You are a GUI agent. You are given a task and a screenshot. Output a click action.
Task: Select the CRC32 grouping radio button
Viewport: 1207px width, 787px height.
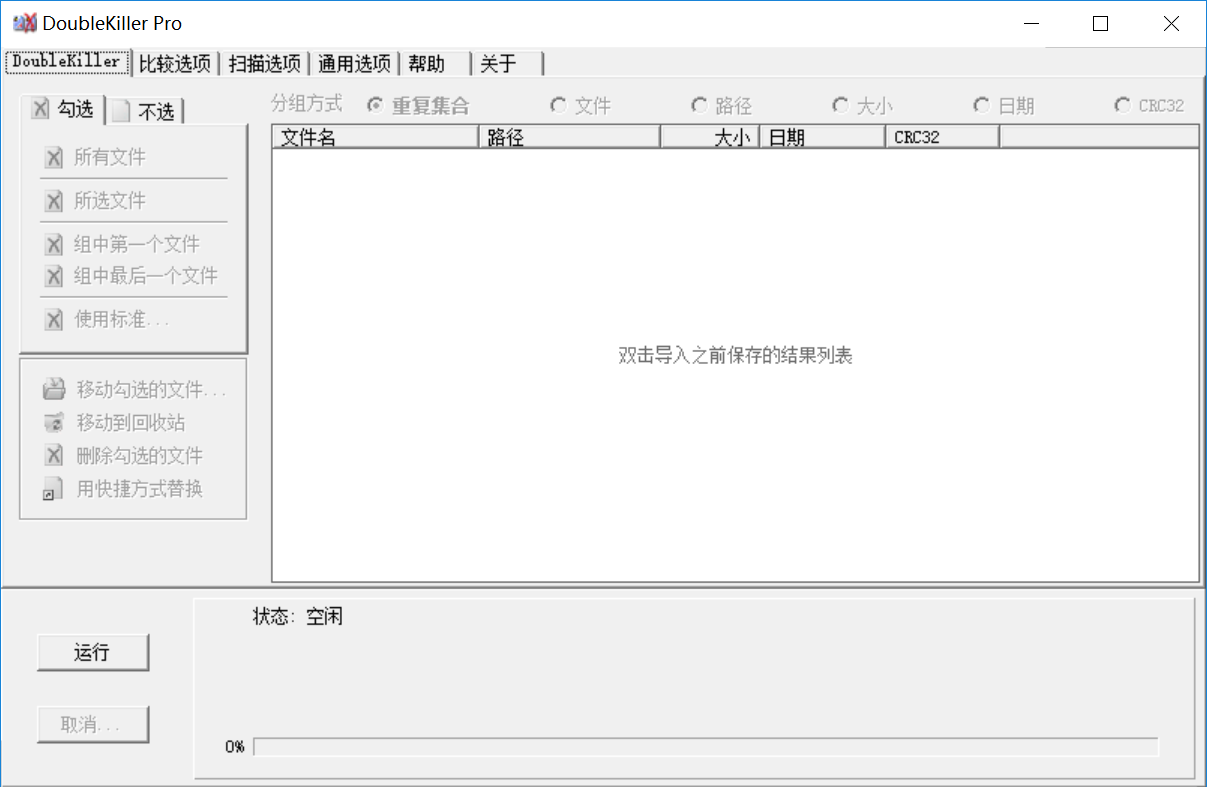pos(1122,104)
